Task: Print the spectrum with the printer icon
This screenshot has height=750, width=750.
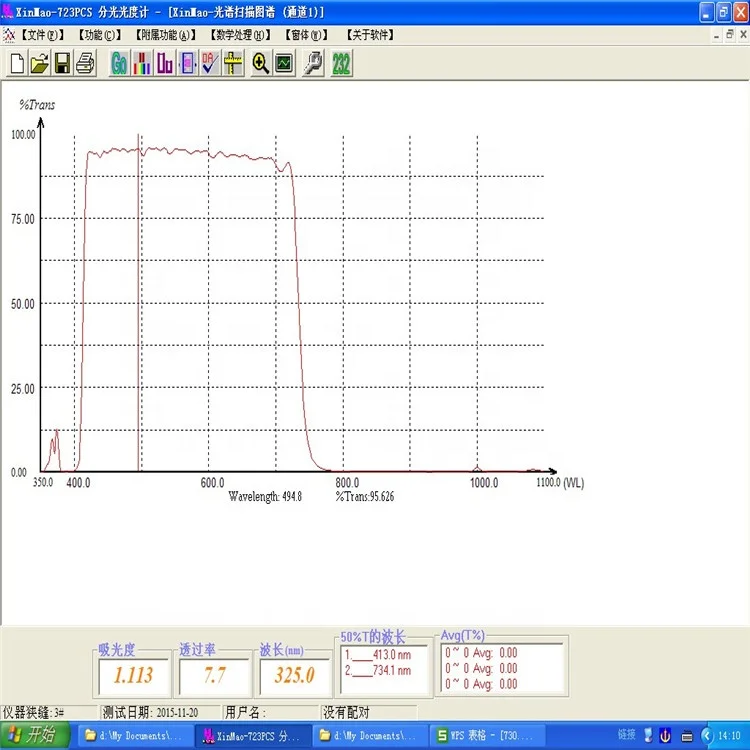Action: pos(85,64)
